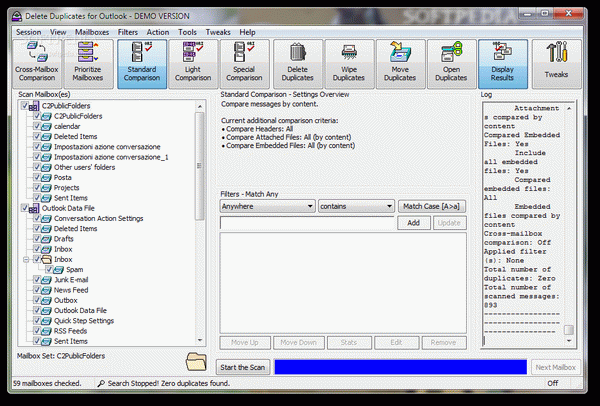Click the Add filter button
This screenshot has height=406, width=600.
(414, 223)
